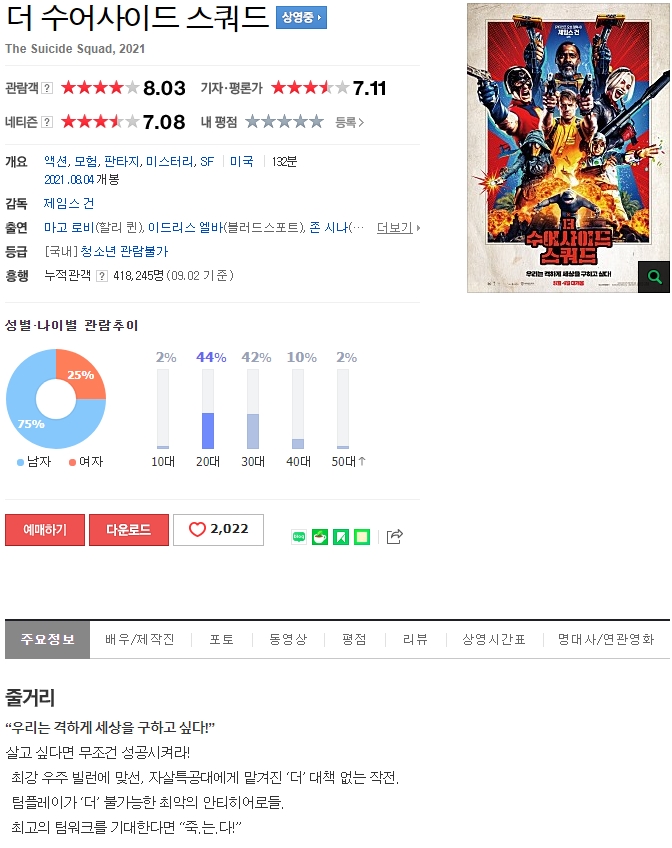The image size is (672, 848).
Task: Click the Naver memo share icon
Action: (362, 536)
